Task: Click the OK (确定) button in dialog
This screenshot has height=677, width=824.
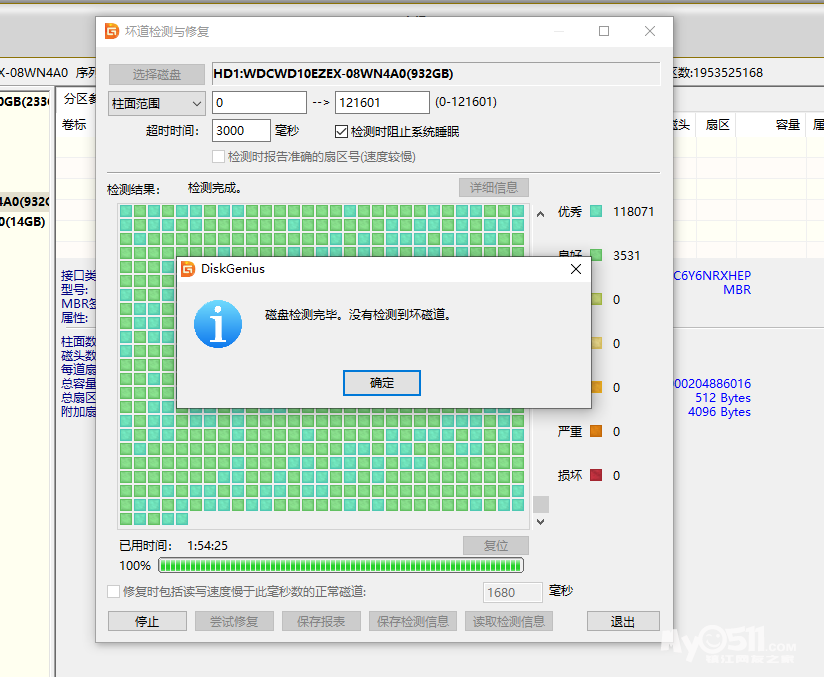Action: tap(381, 383)
